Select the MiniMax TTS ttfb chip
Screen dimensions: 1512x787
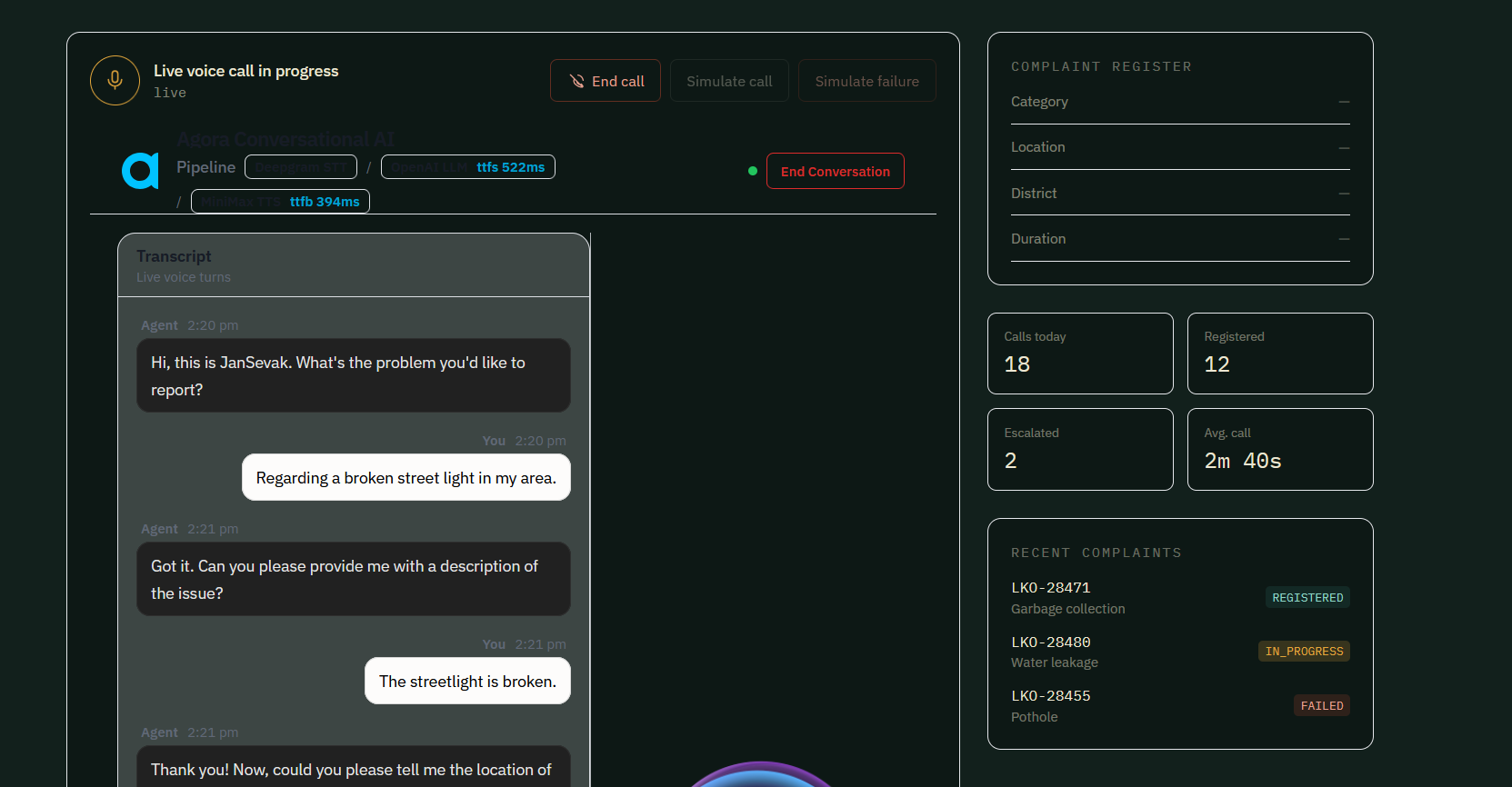(x=280, y=202)
